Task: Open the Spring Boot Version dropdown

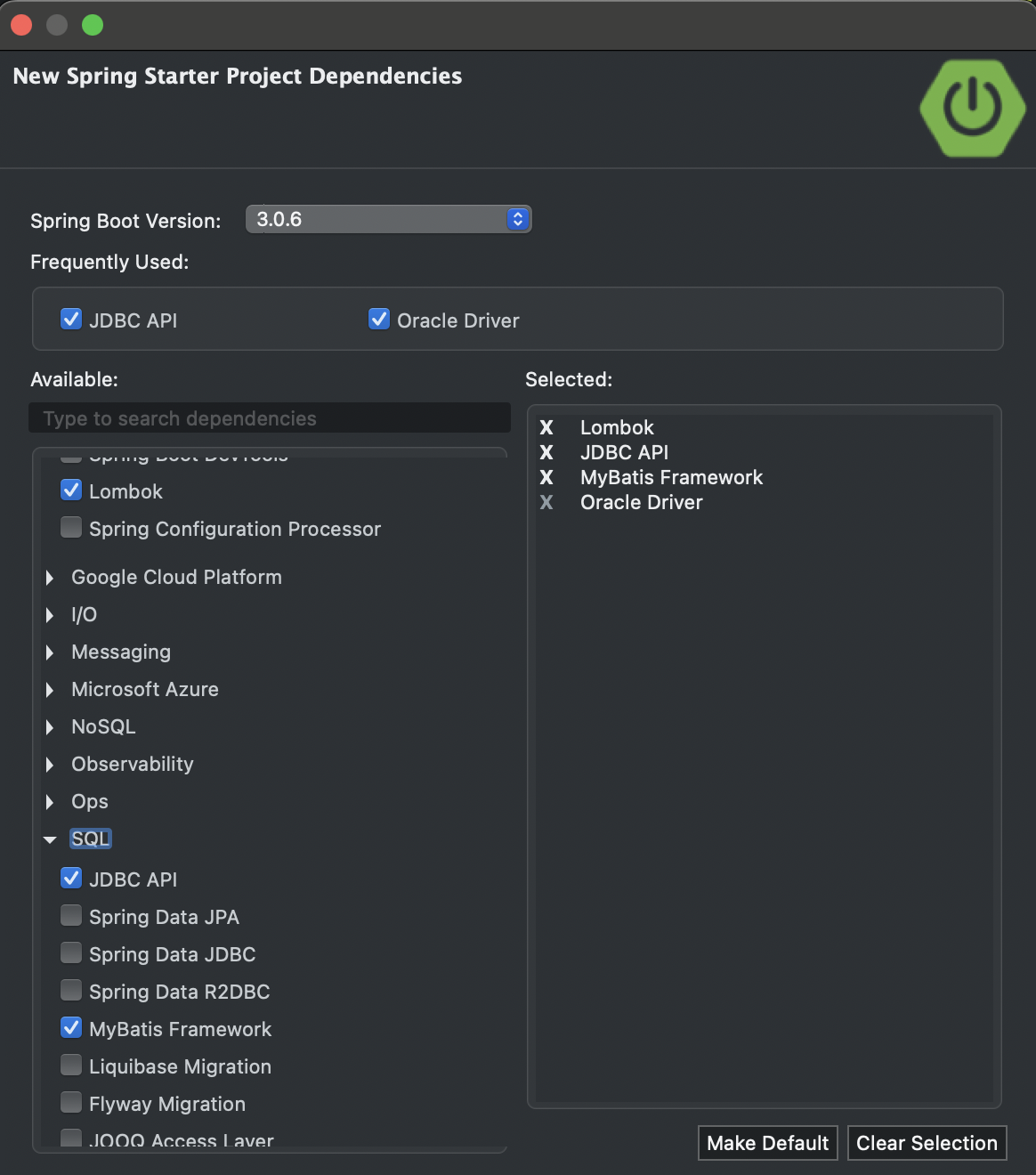Action: pos(388,219)
